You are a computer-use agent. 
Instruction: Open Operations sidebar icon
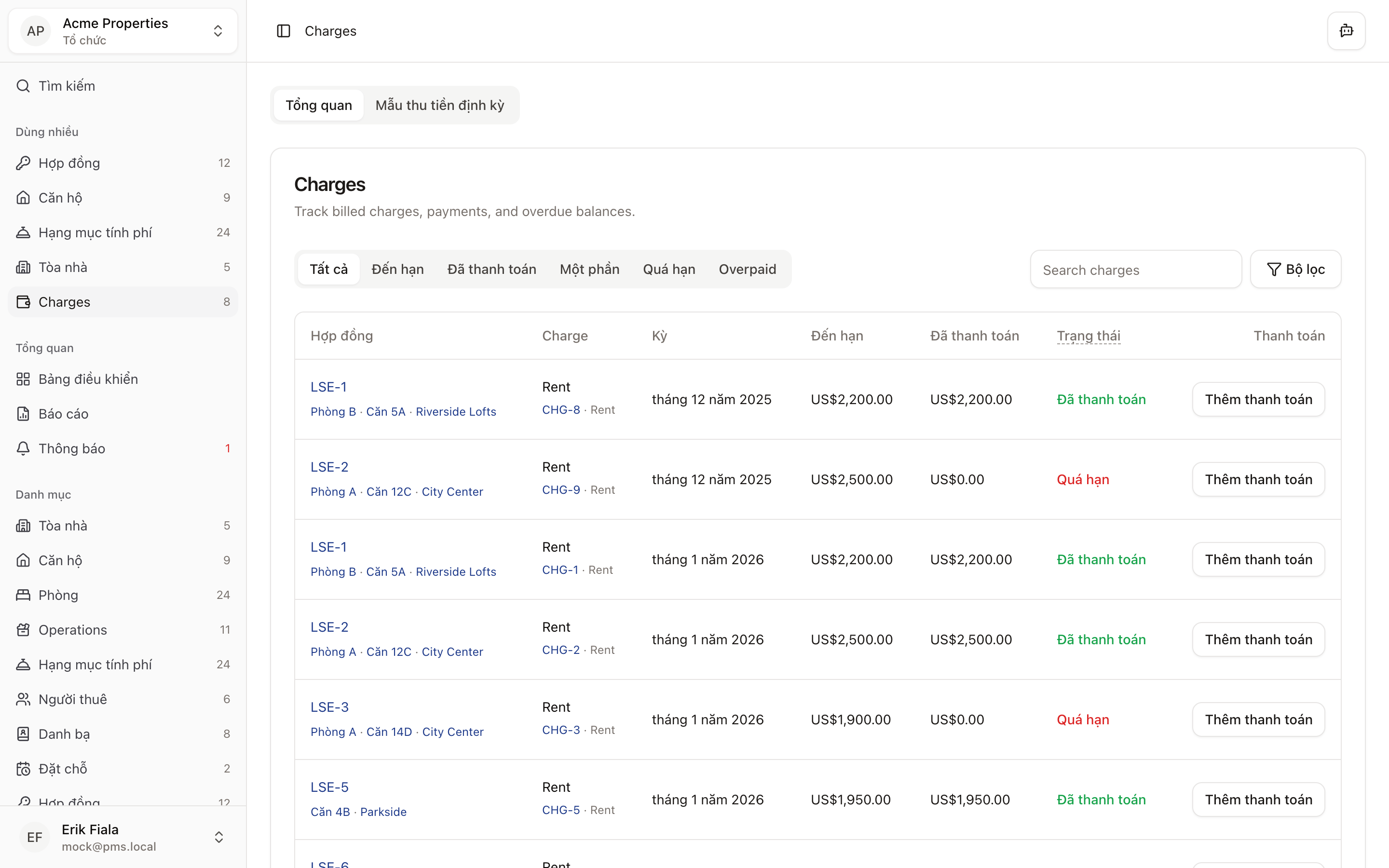tap(23, 630)
